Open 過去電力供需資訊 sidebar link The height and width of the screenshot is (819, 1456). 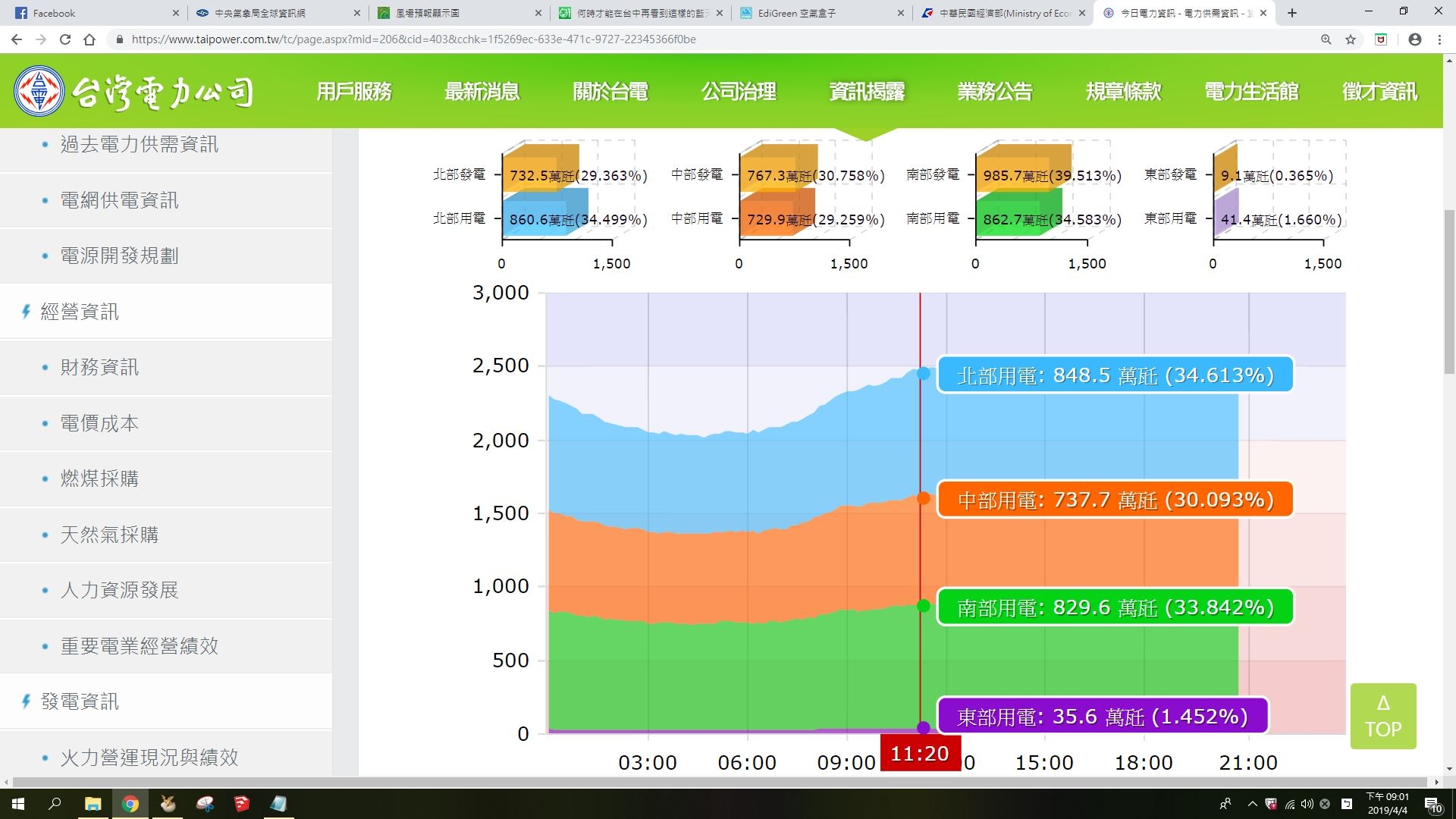pos(140,145)
